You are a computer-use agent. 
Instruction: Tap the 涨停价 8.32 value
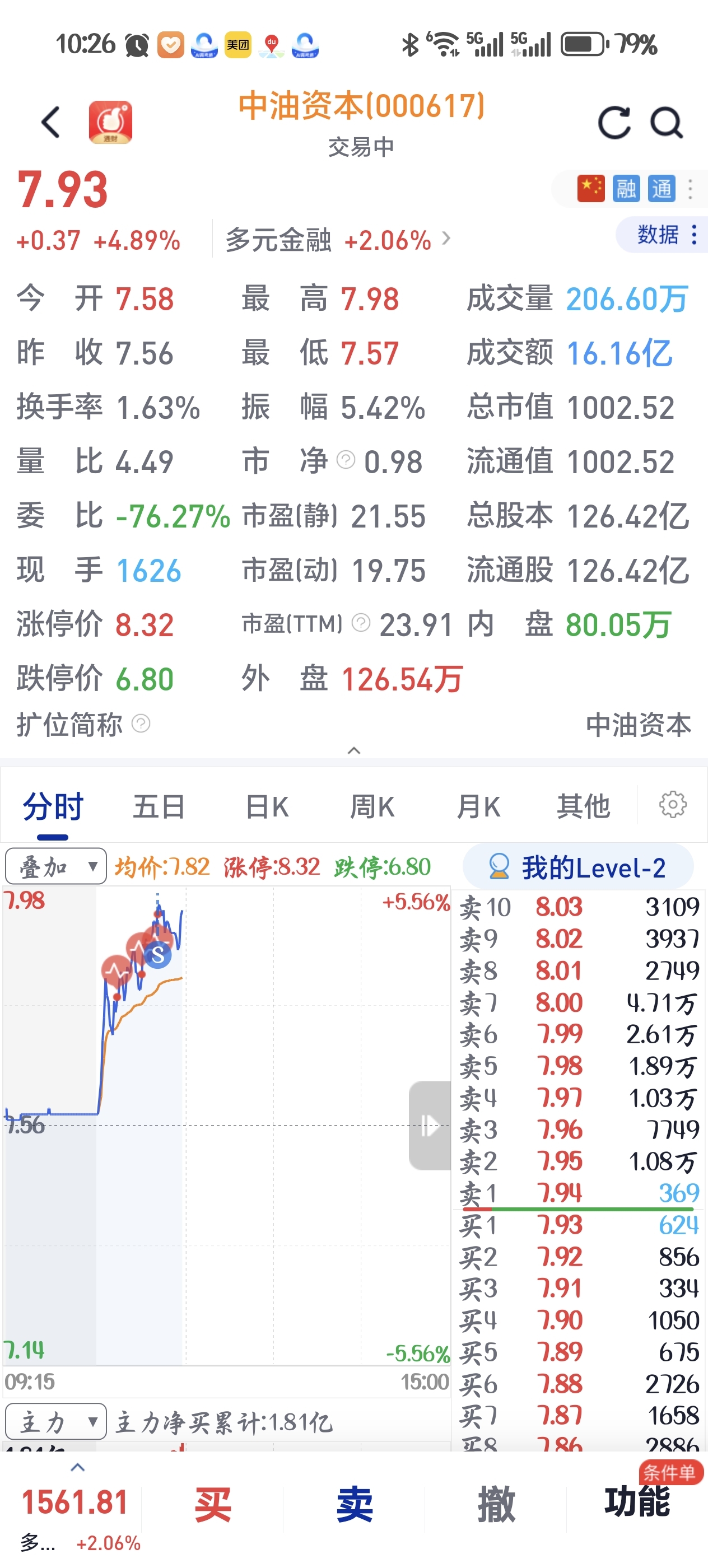pyautogui.click(x=145, y=625)
